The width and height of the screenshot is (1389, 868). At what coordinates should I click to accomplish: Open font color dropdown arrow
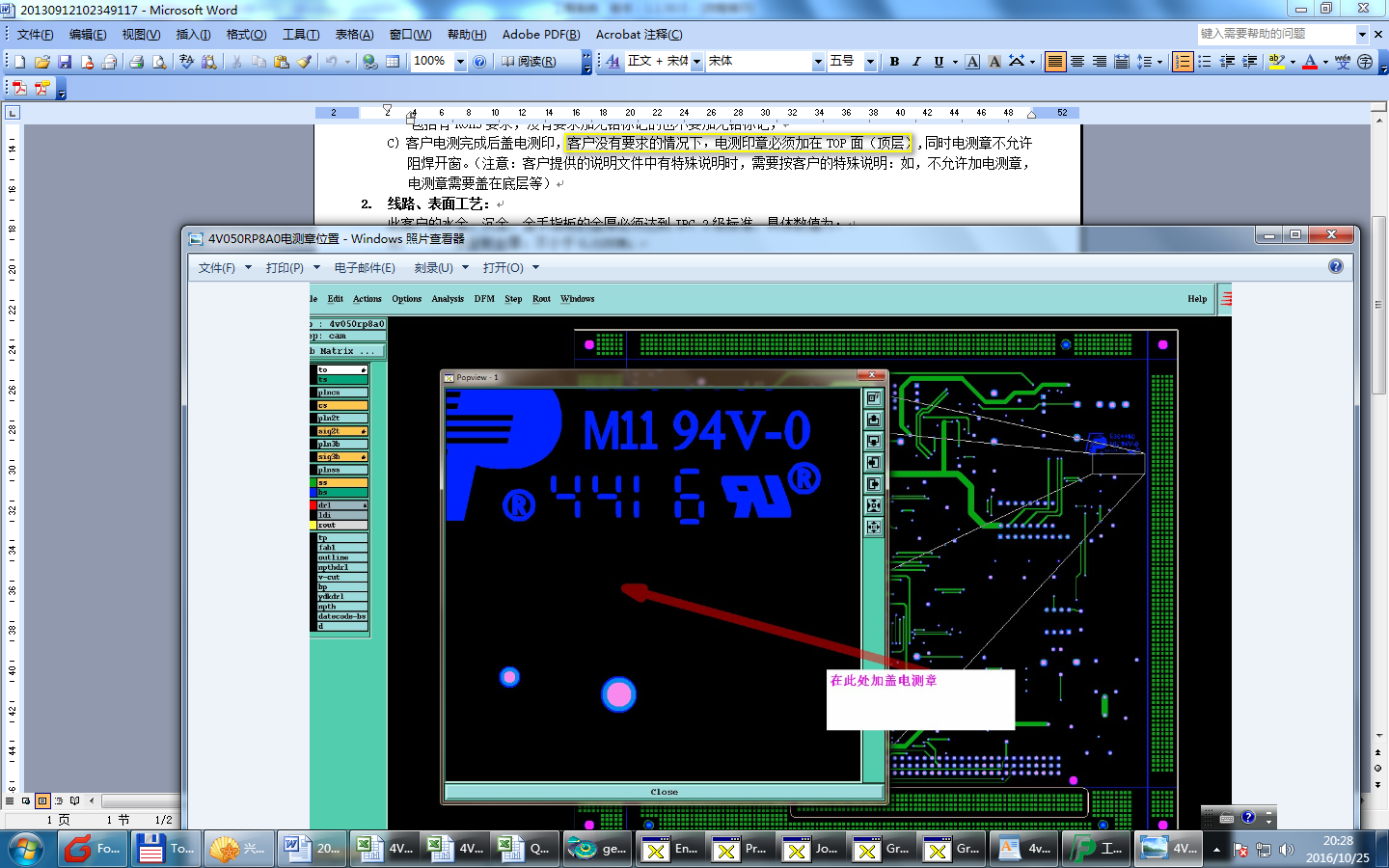(x=1325, y=62)
